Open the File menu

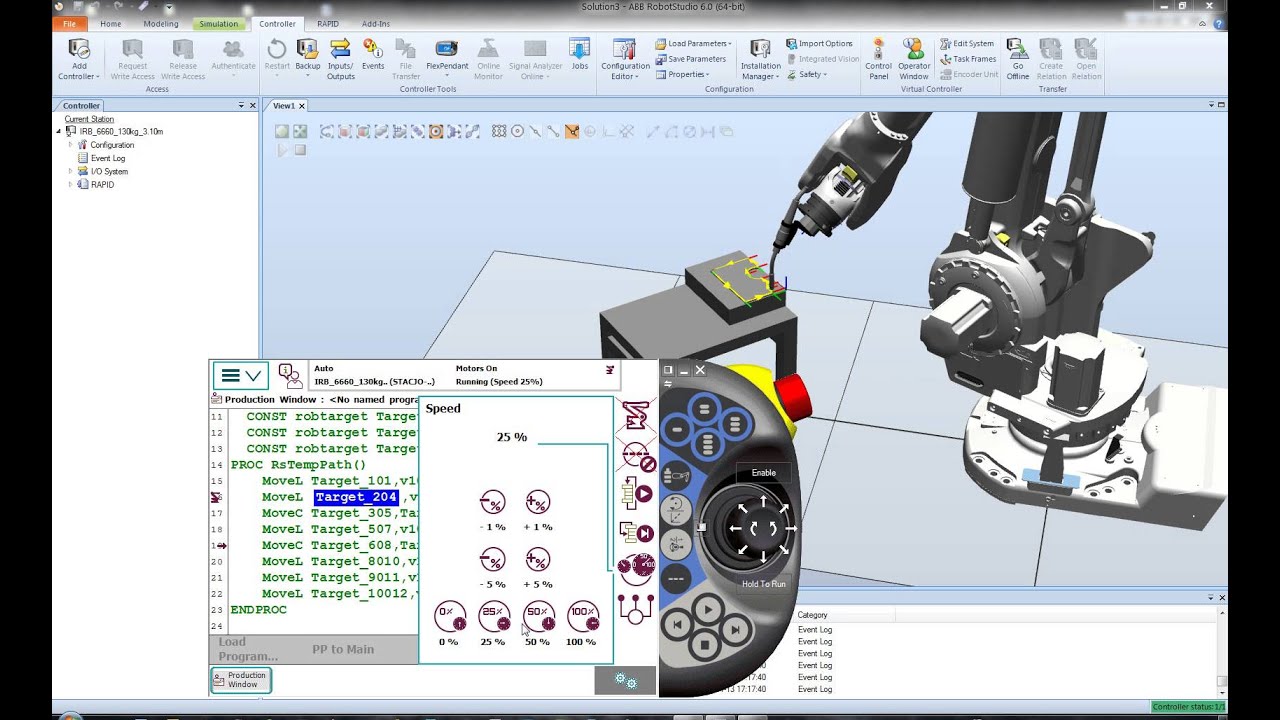(69, 24)
